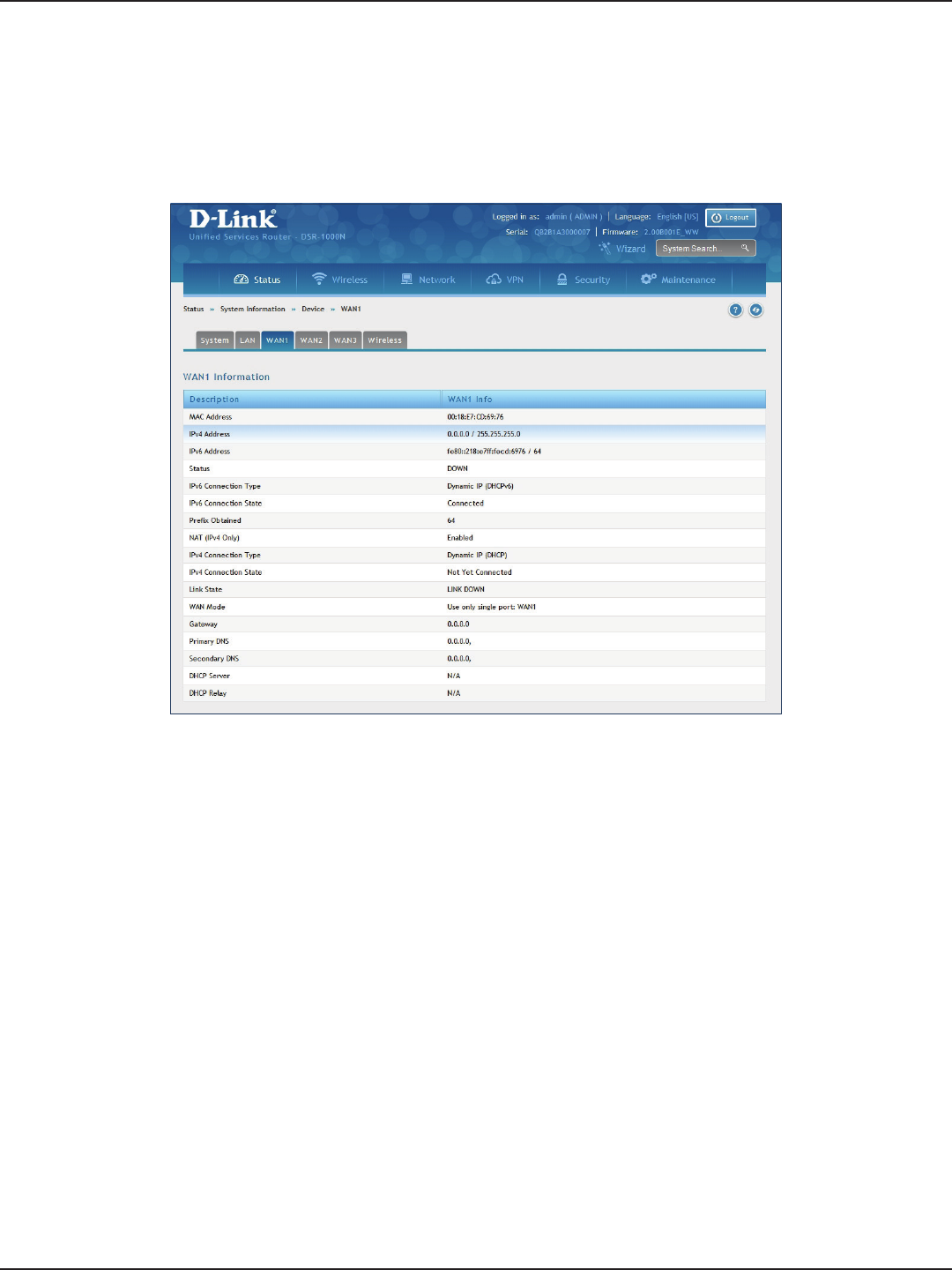Click the IPv4 Address value 0.0.0.0 / 255.255.255.0
This screenshot has height=1270, width=952.
tap(484, 434)
